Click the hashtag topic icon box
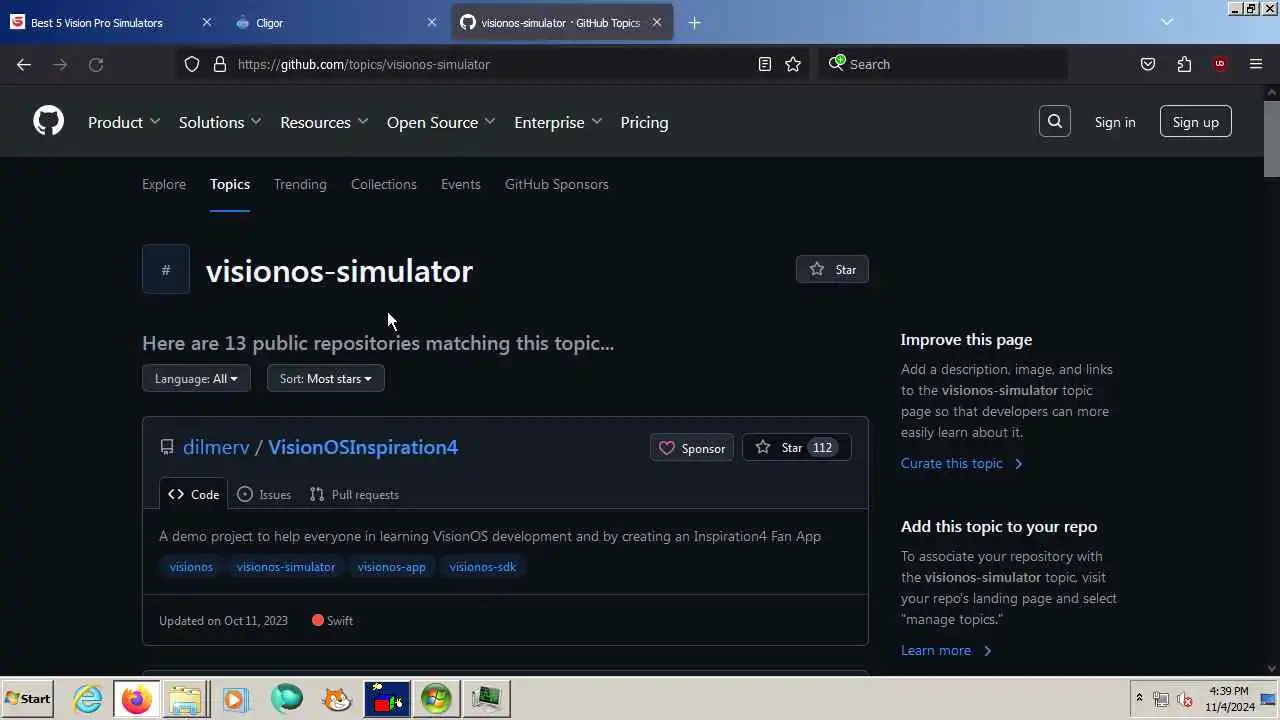Image resolution: width=1280 pixels, height=720 pixels. (166, 270)
